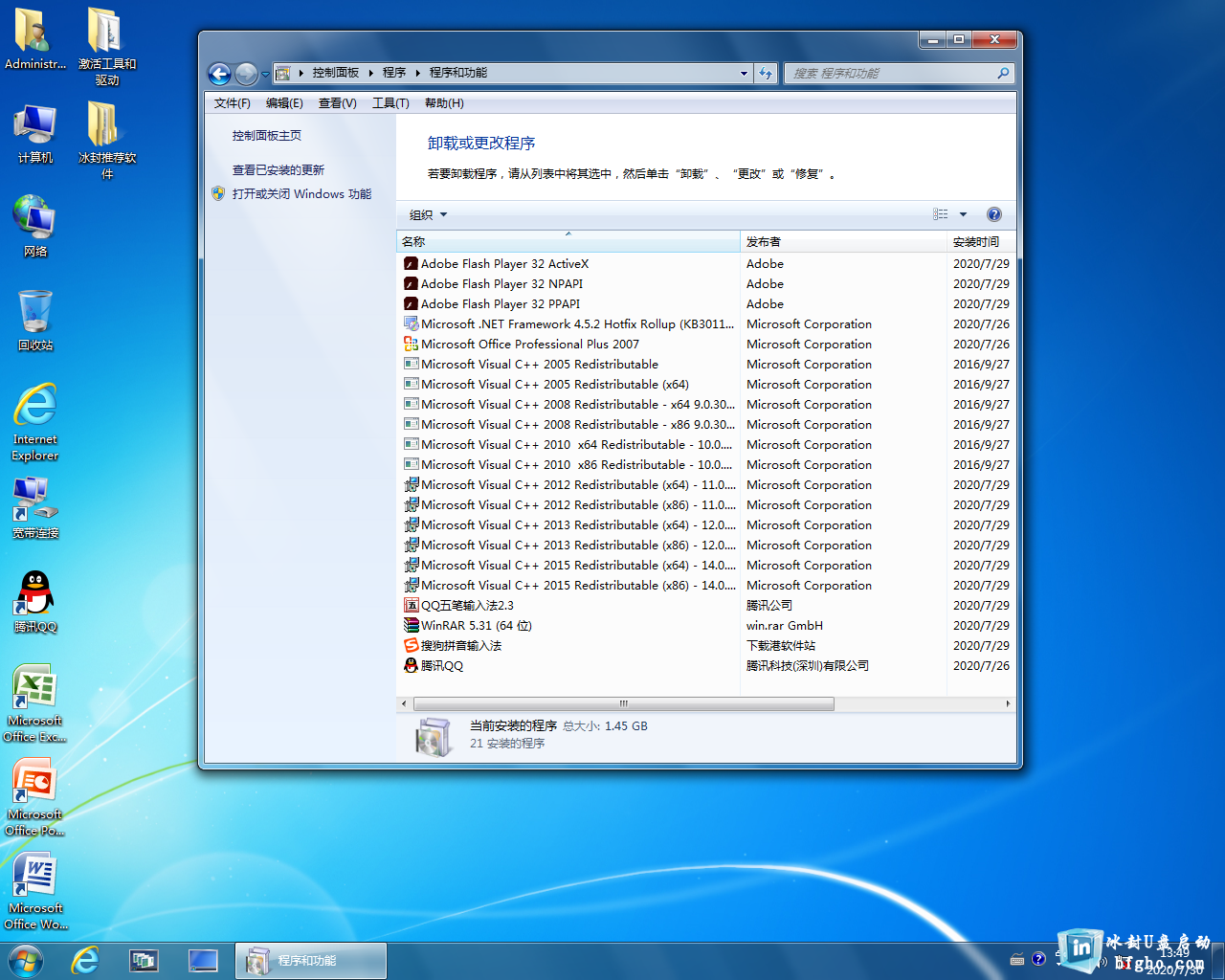Select Adobe Flash Player 32 PPAPI entry
The height and width of the screenshot is (980, 1225).
pyautogui.click(x=706, y=303)
